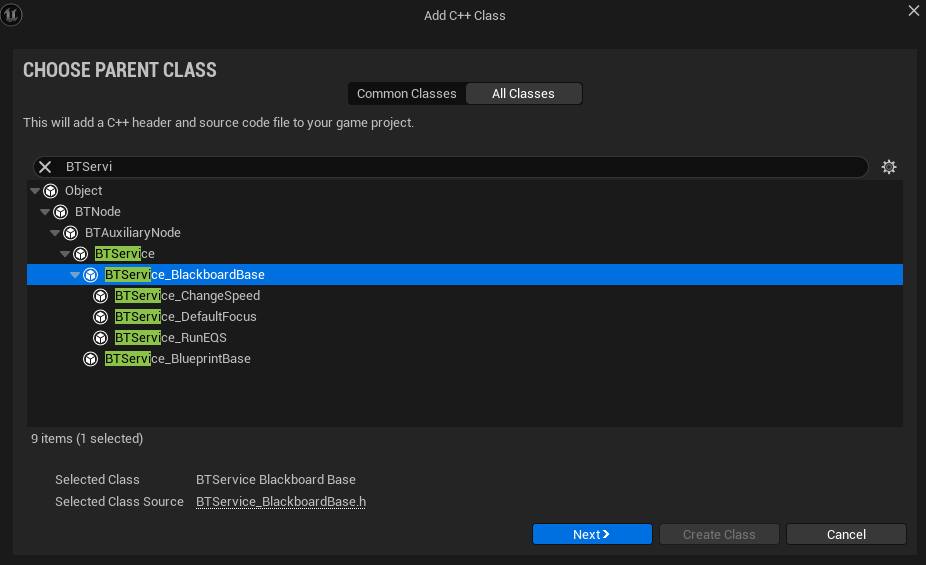Click the Next button

click(x=592, y=534)
